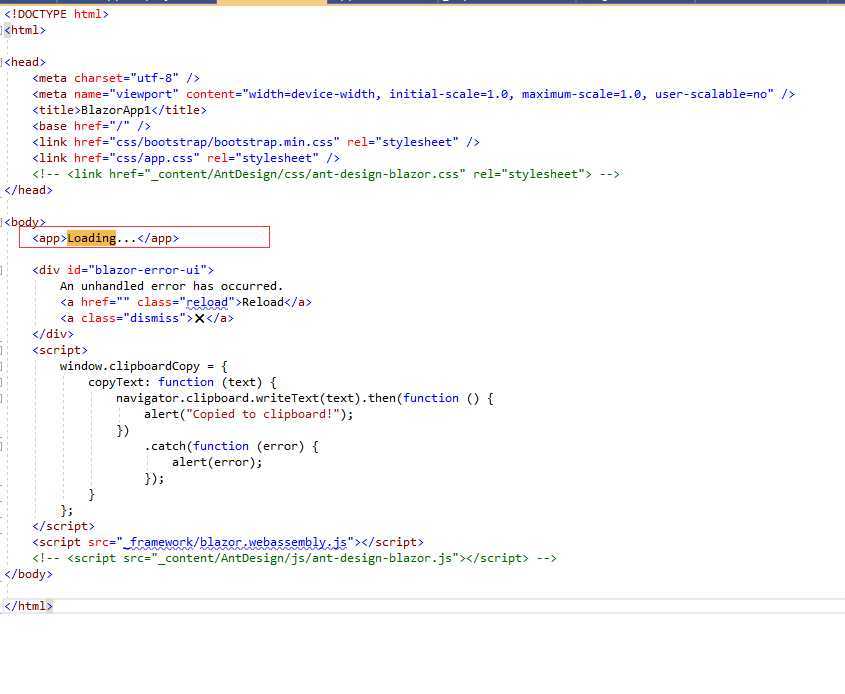This screenshot has width=845, height=694.
Task: Click the "utf-8" charset value
Action: point(154,78)
